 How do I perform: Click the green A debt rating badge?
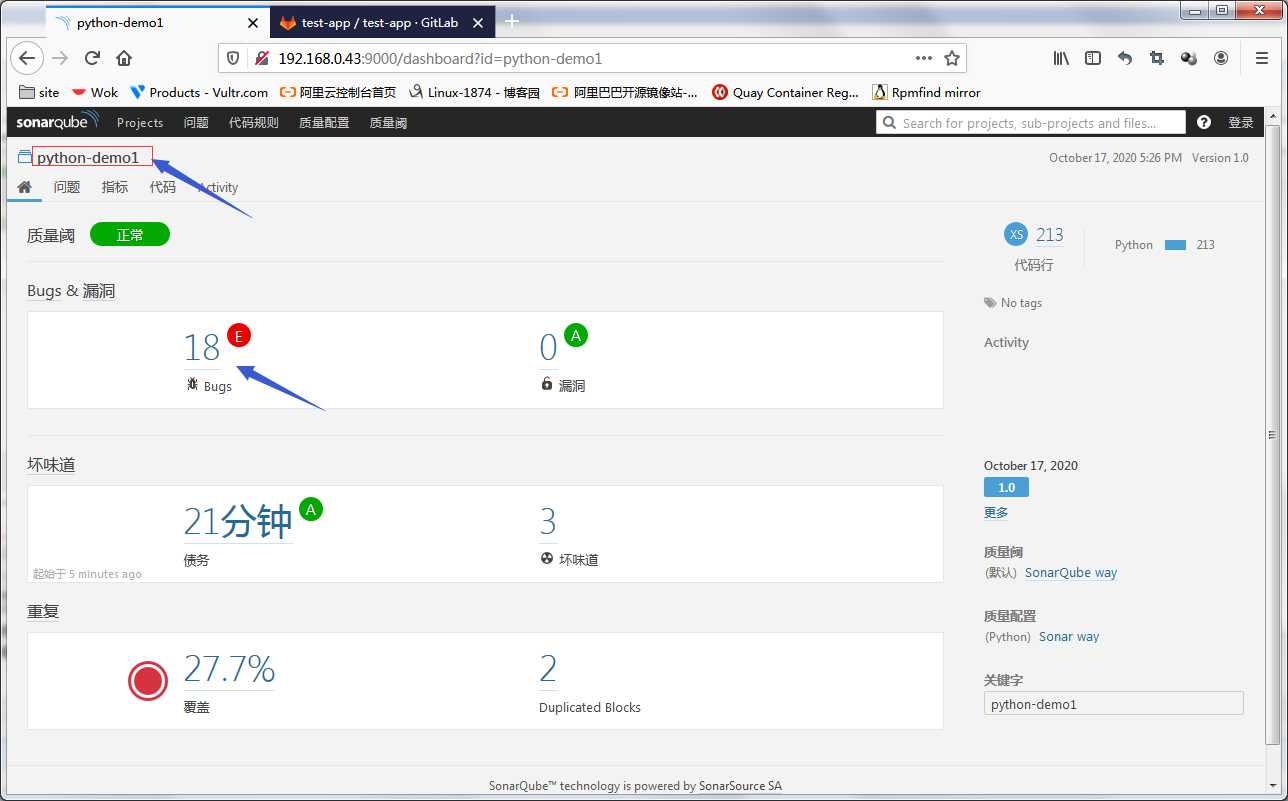pos(311,509)
